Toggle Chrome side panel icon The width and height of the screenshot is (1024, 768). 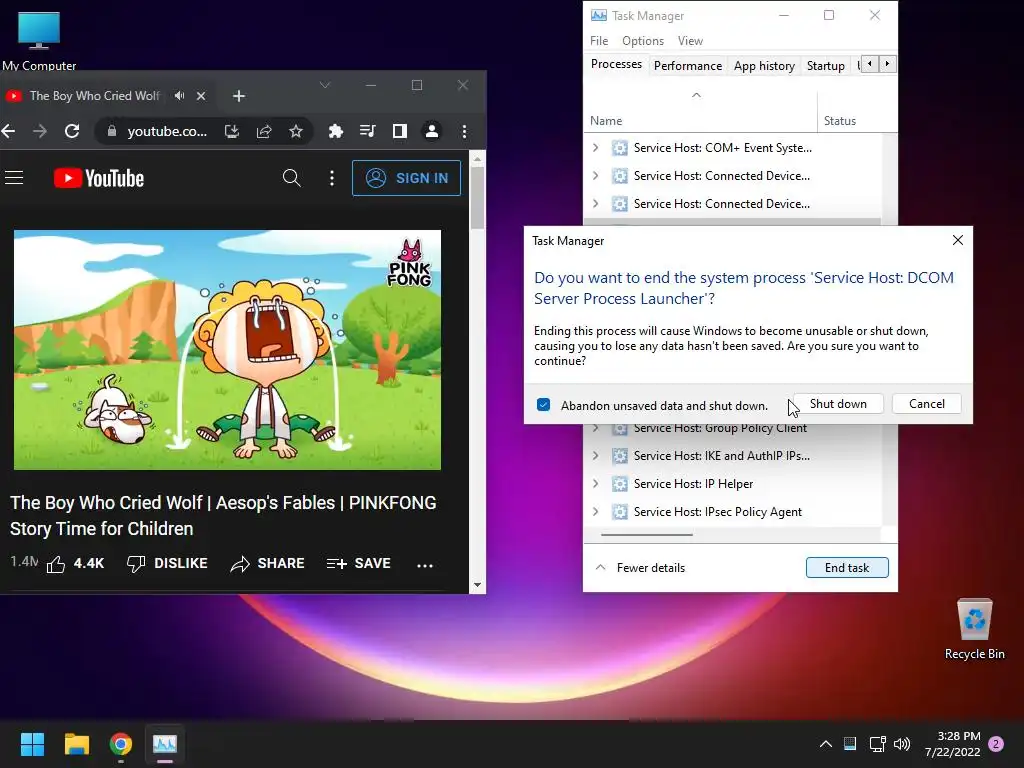pyautogui.click(x=400, y=131)
